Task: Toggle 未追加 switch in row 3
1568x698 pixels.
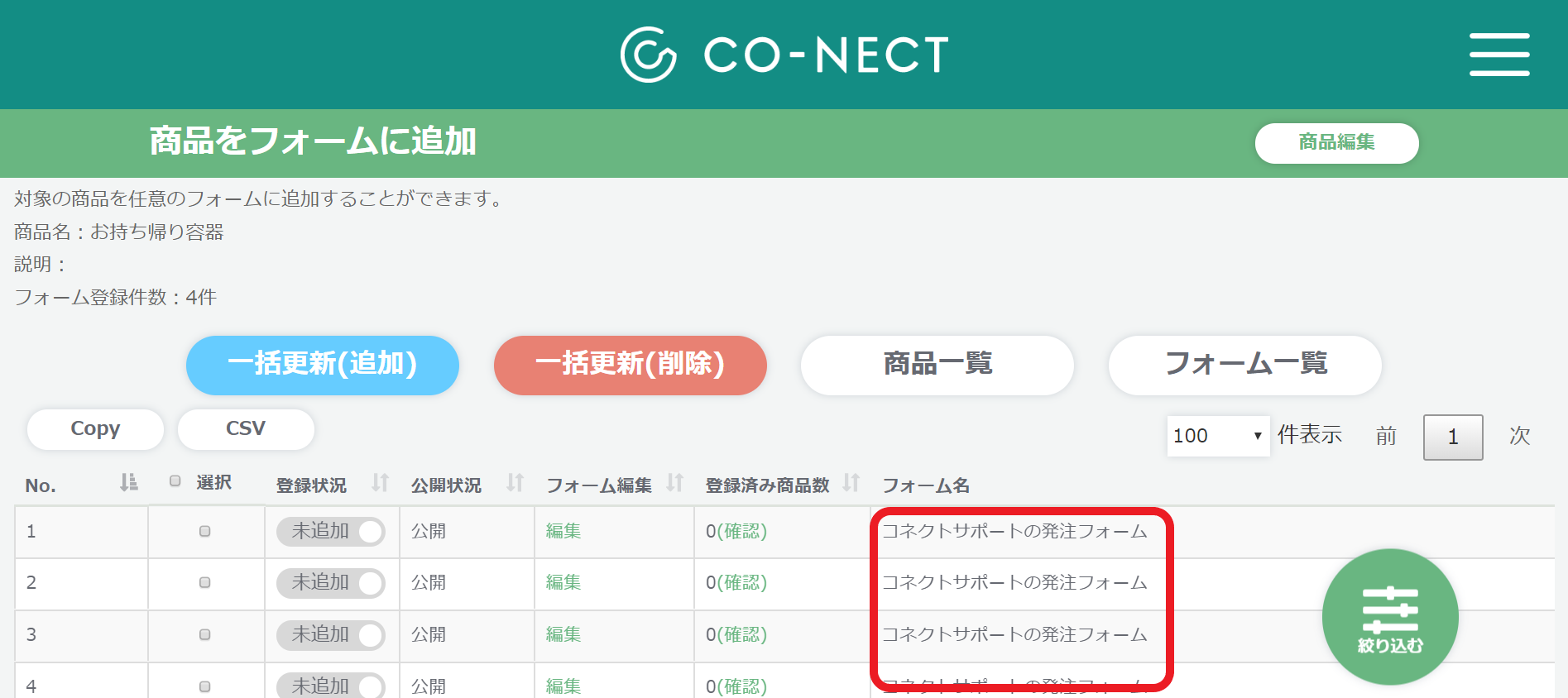Action: click(x=331, y=634)
